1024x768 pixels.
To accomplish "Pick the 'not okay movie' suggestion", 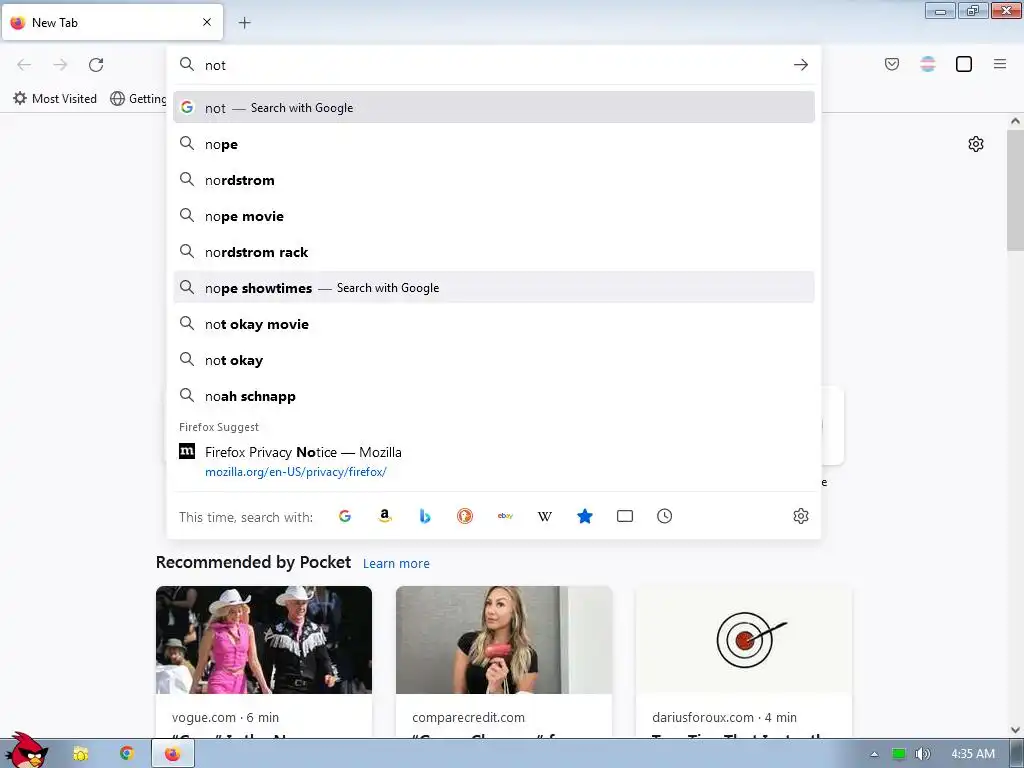I will click(x=494, y=324).
